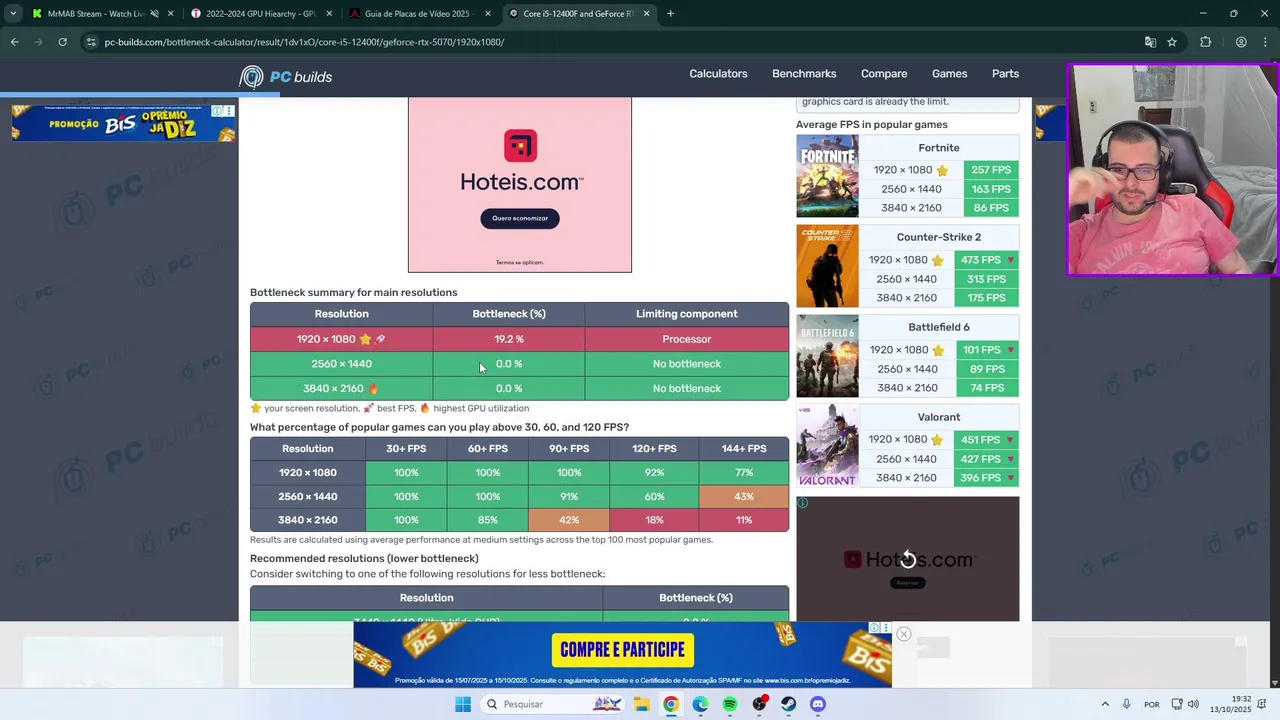Viewport: 1280px width, 720px height.
Task: Click the 3840 × 2160 row in bottleneck summary
Action: pyautogui.click(x=519, y=388)
